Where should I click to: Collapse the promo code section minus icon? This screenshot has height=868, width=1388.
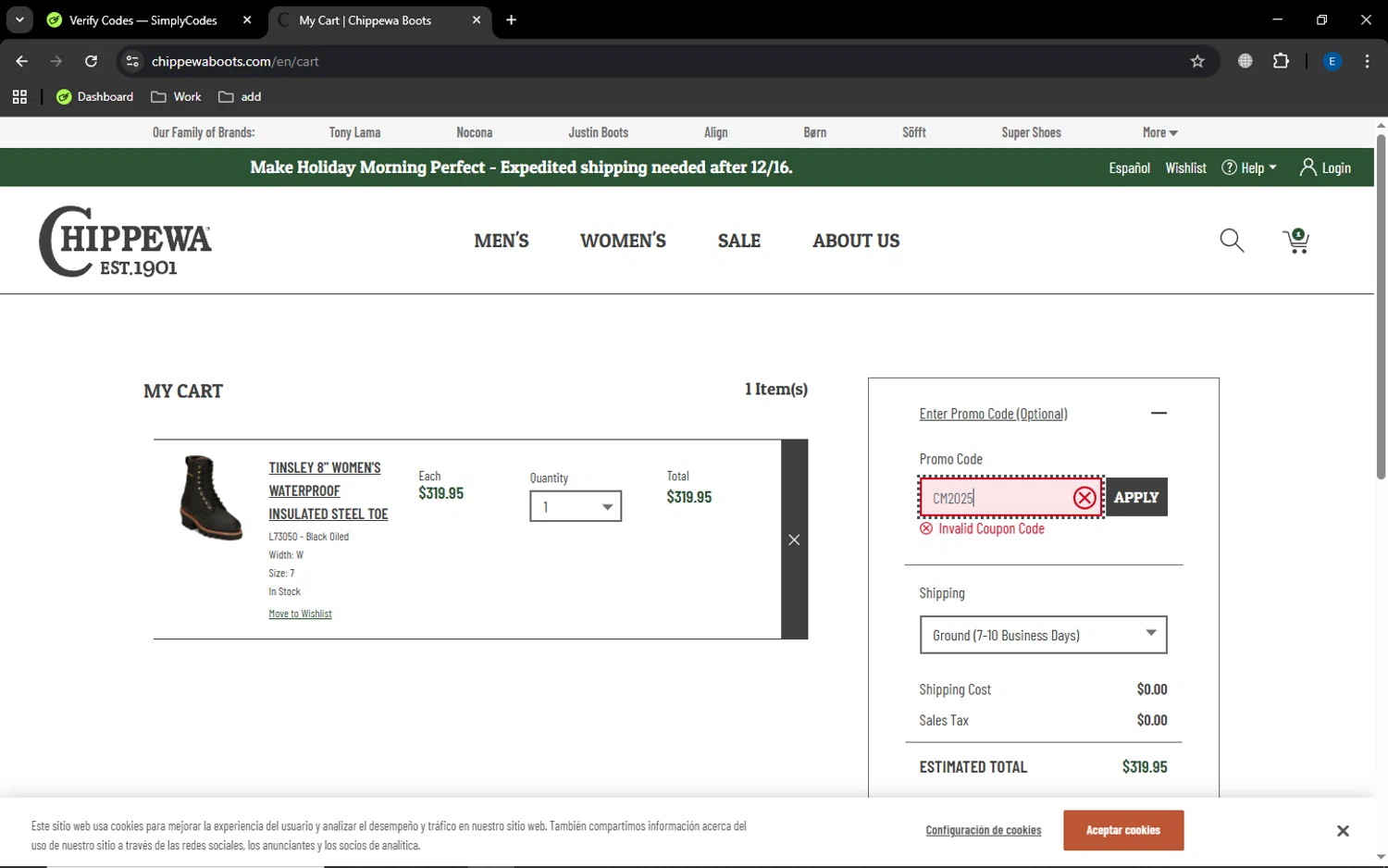point(1159,413)
